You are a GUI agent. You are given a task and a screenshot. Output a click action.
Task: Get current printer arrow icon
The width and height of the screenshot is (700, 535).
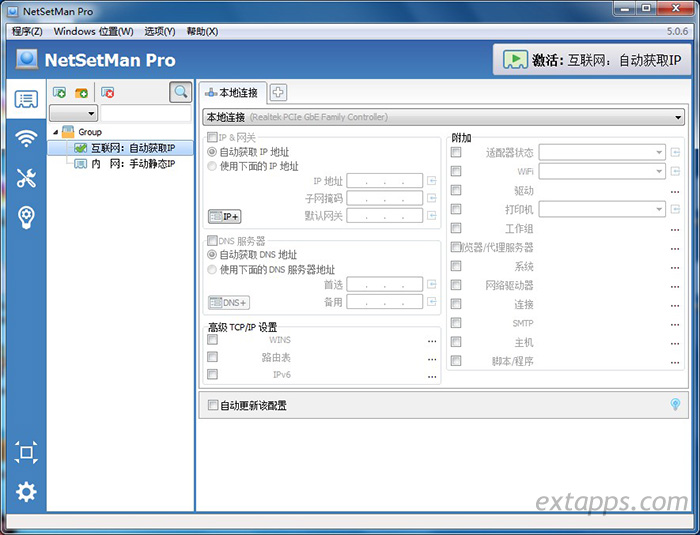coord(675,209)
